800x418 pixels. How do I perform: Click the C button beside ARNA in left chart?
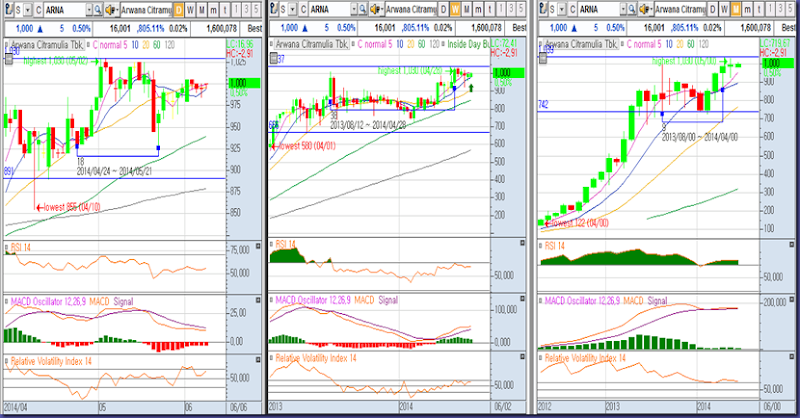[x=38, y=10]
